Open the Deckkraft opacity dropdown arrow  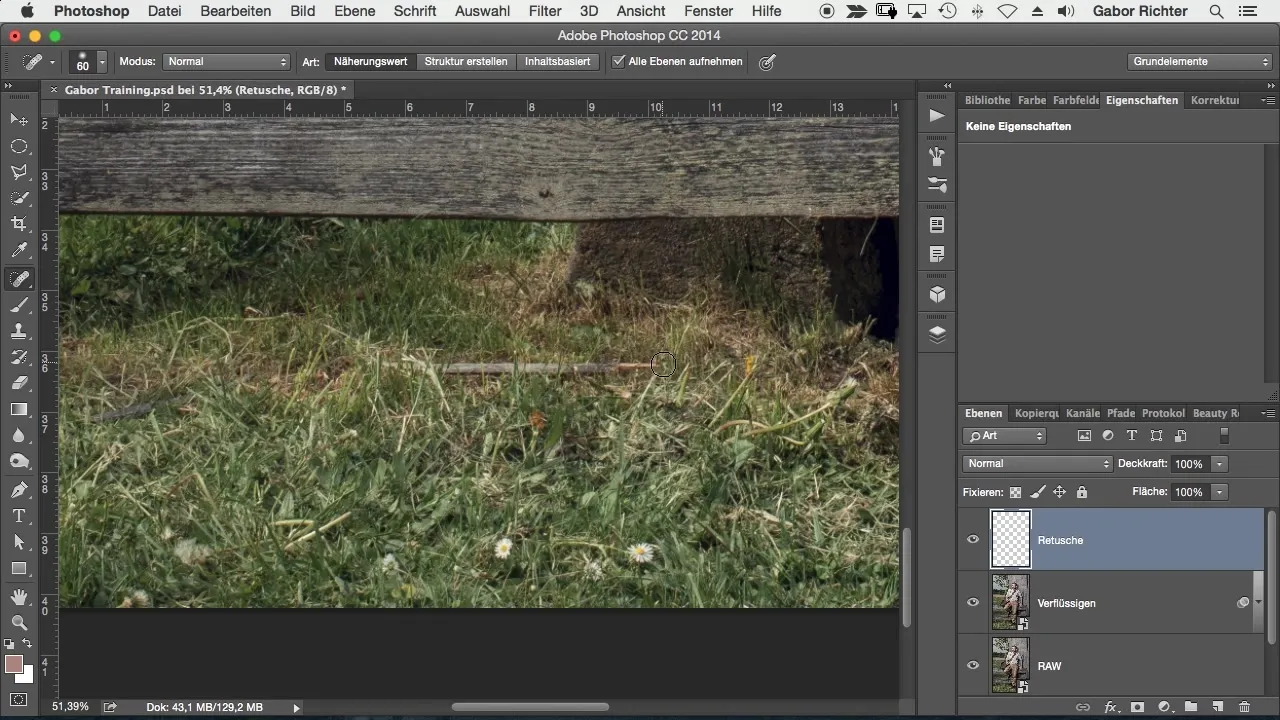(x=1219, y=464)
